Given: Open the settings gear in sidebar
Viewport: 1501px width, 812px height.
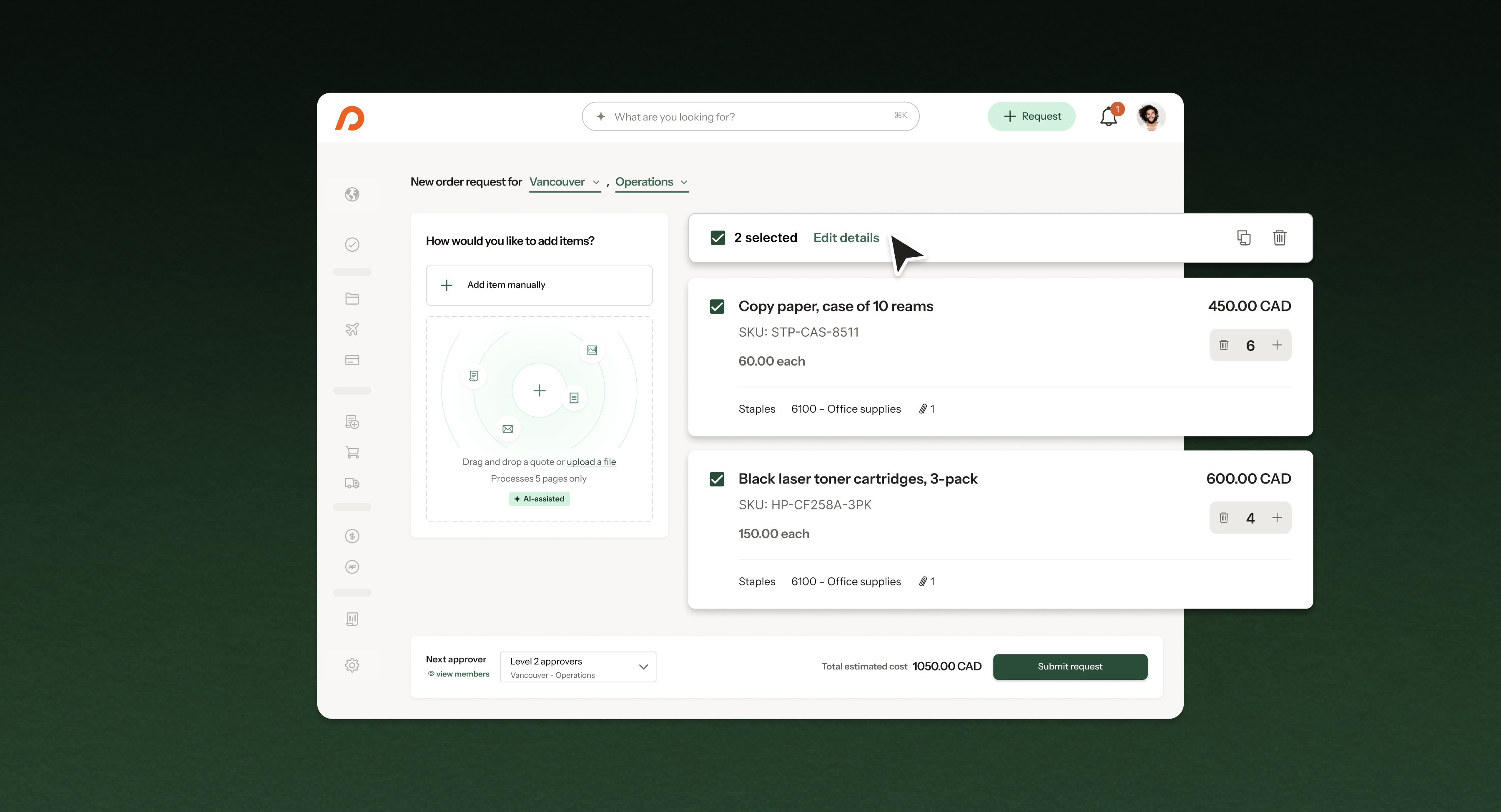Looking at the screenshot, I should point(352,665).
